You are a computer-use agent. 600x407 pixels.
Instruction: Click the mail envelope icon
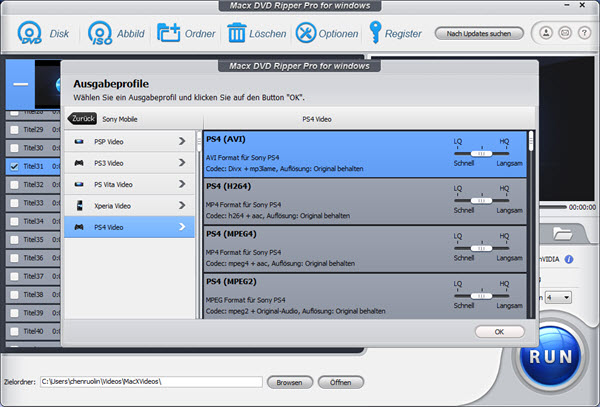[565, 33]
